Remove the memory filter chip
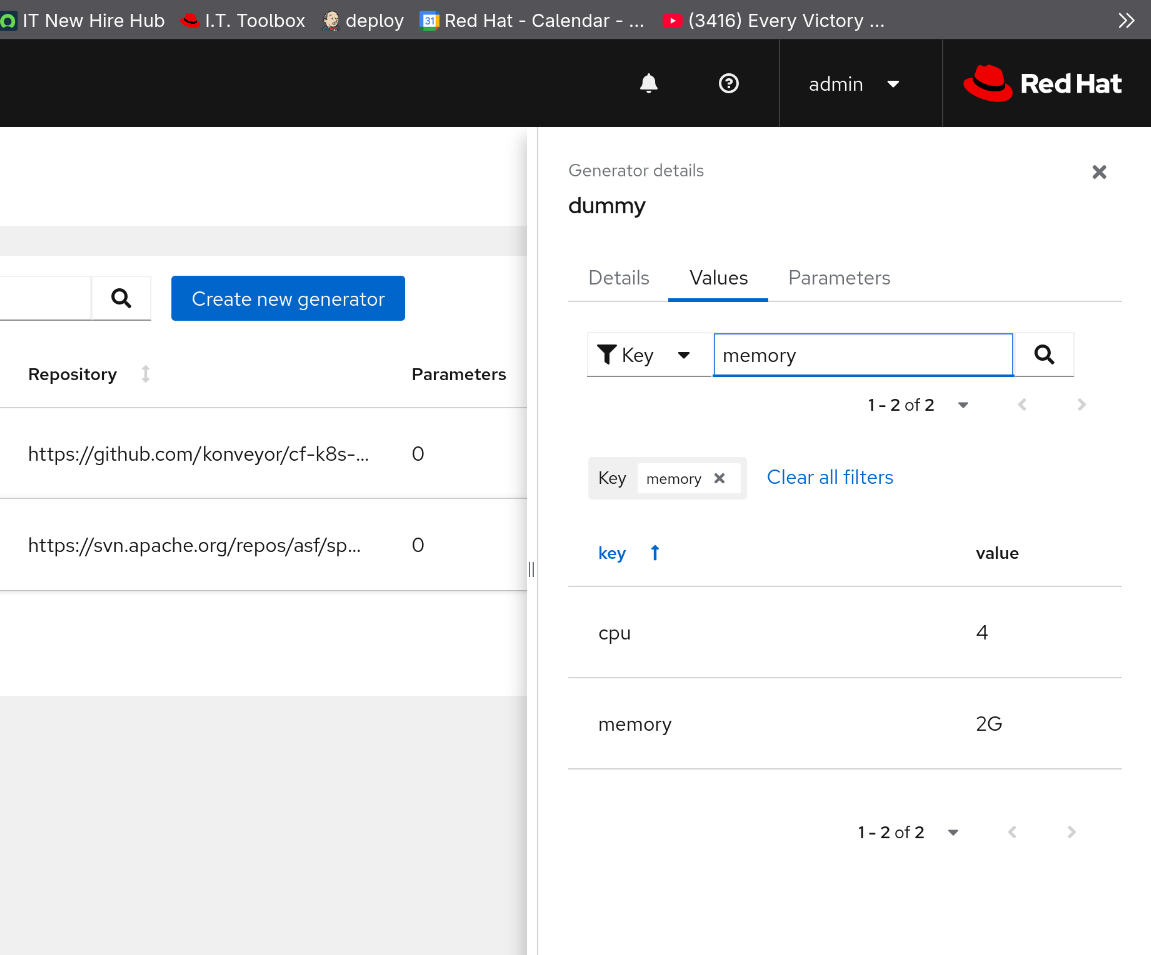Screen dimensions: 1151x955 coord(719,478)
